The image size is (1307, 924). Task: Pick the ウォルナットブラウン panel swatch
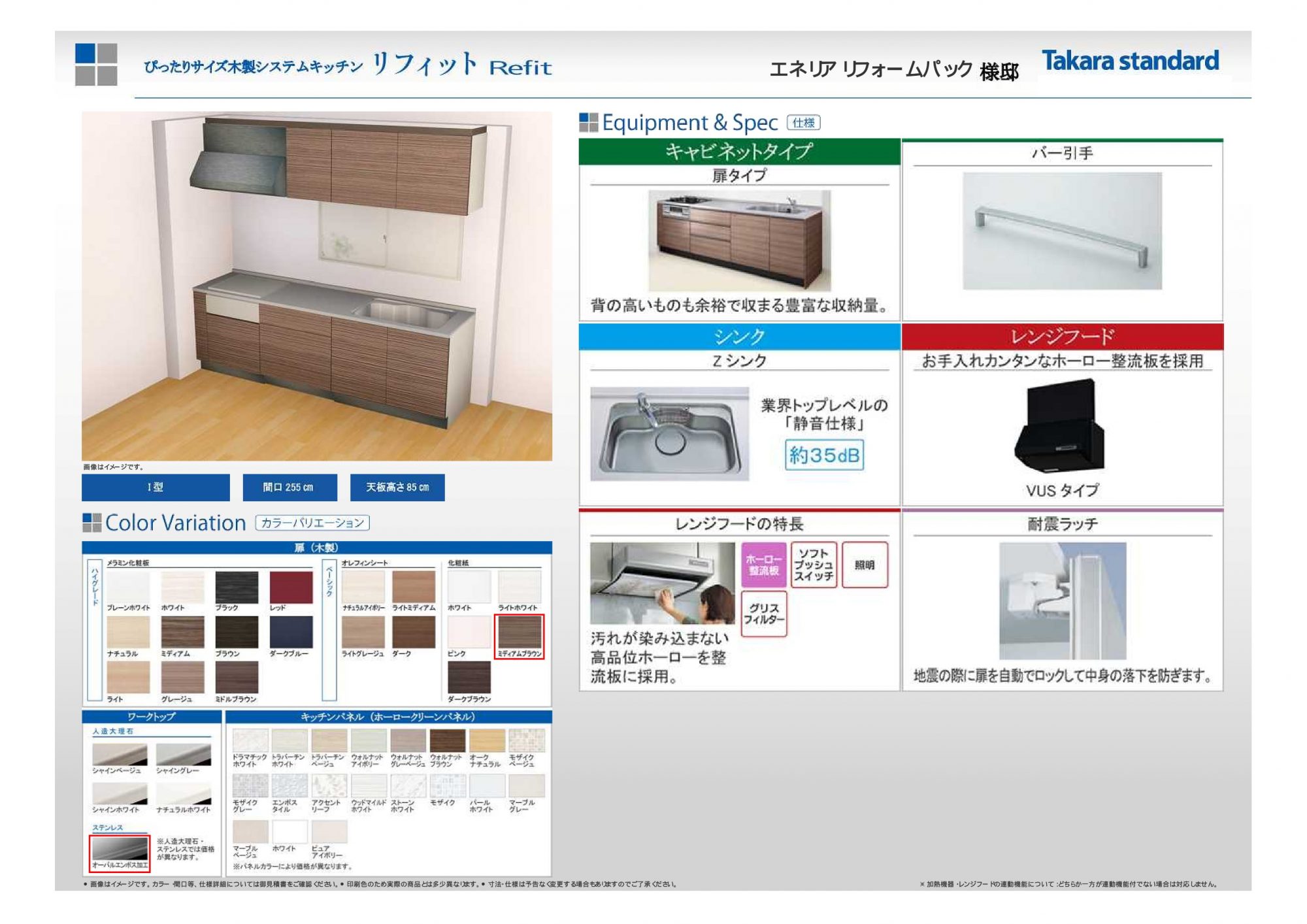click(x=447, y=741)
